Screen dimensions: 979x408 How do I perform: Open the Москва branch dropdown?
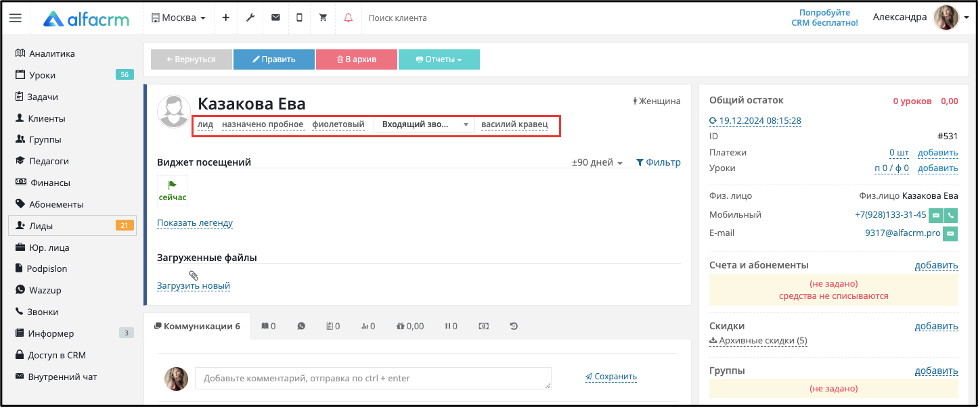(179, 18)
